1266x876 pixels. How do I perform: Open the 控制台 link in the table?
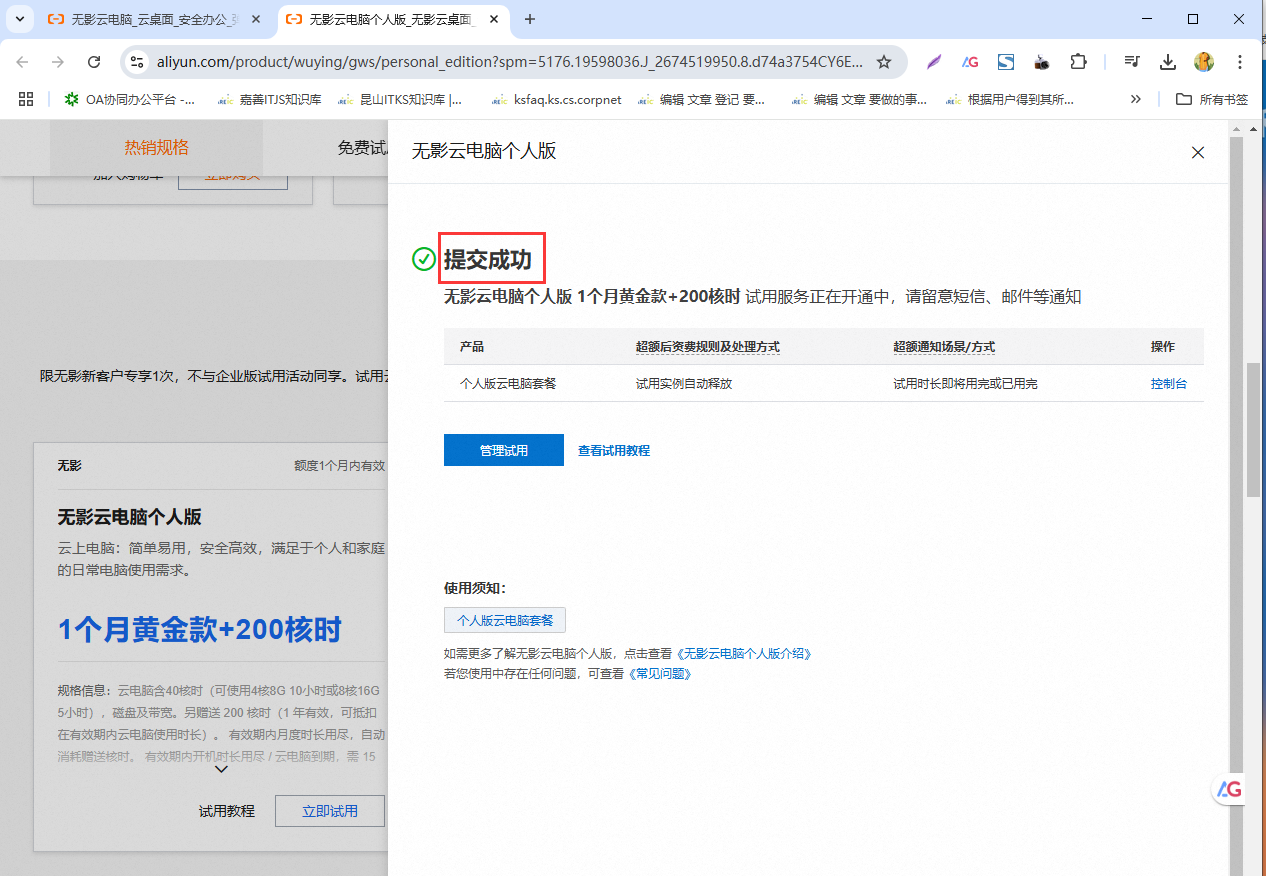(x=1169, y=383)
